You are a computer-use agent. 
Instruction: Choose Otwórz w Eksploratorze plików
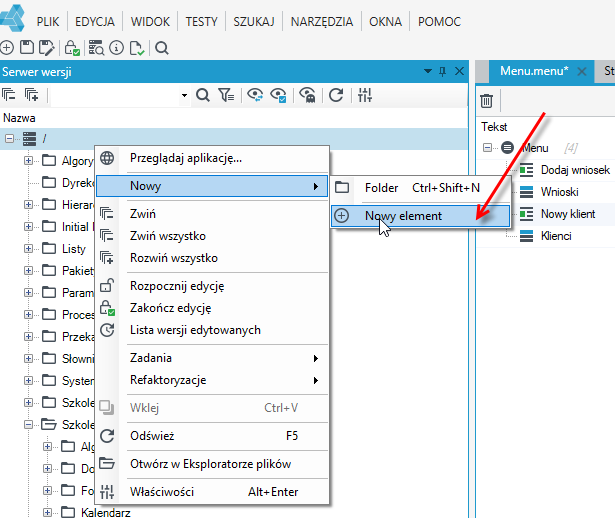[x=212, y=464]
